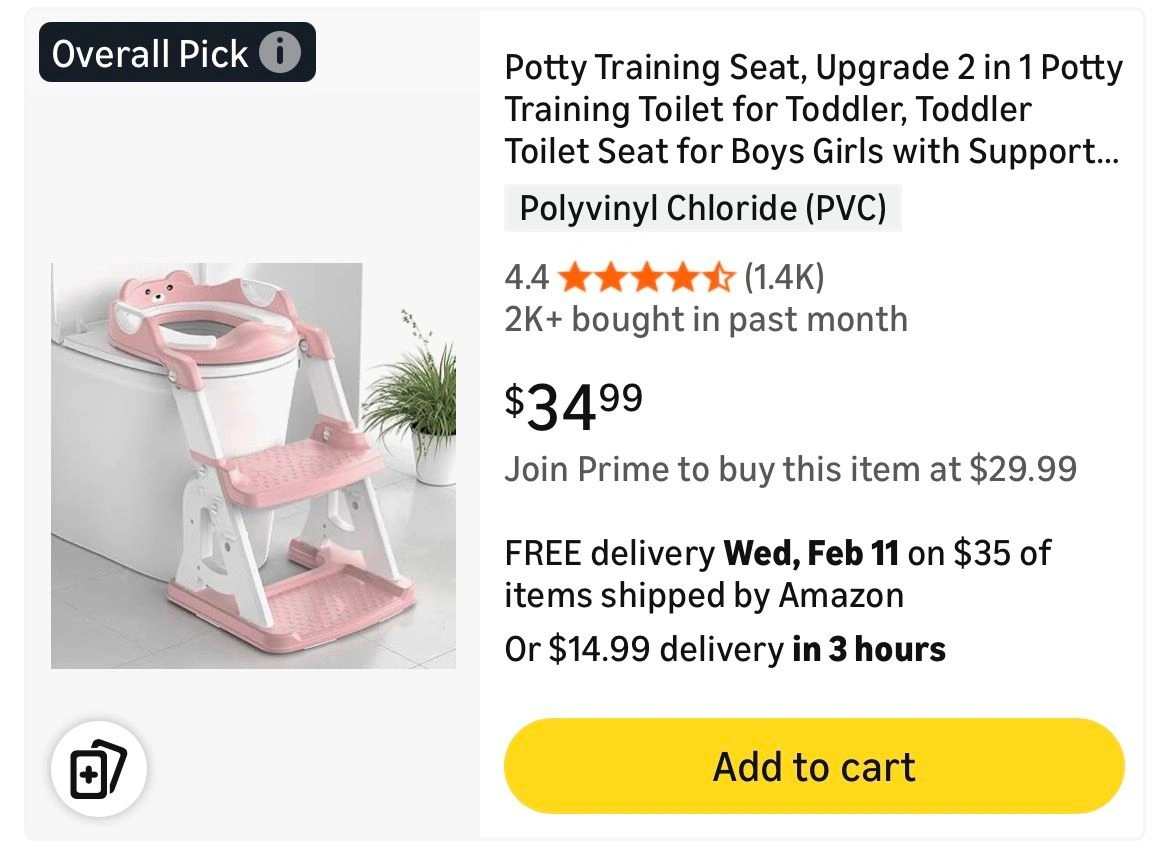Click the 4.4 rating number
The height and width of the screenshot is (854, 1170).
pyautogui.click(x=526, y=277)
